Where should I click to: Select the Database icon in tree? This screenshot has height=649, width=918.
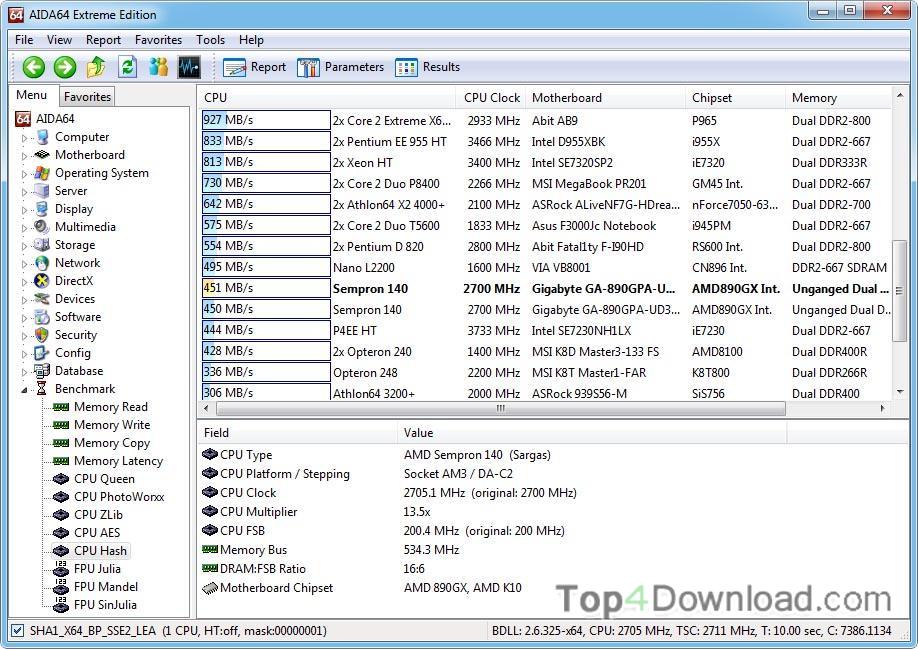click(42, 371)
